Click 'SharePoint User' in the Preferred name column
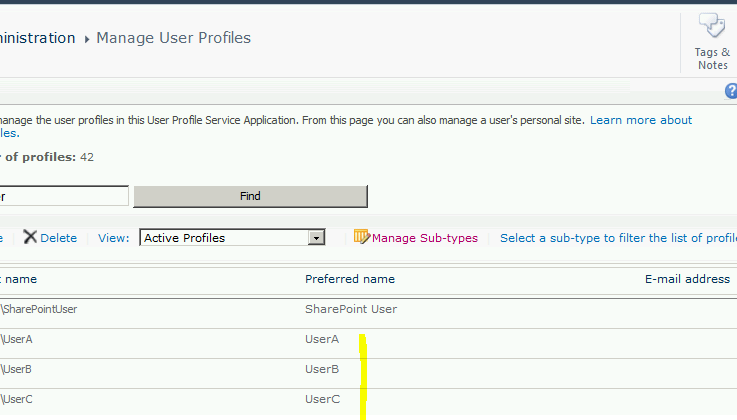 [350, 309]
